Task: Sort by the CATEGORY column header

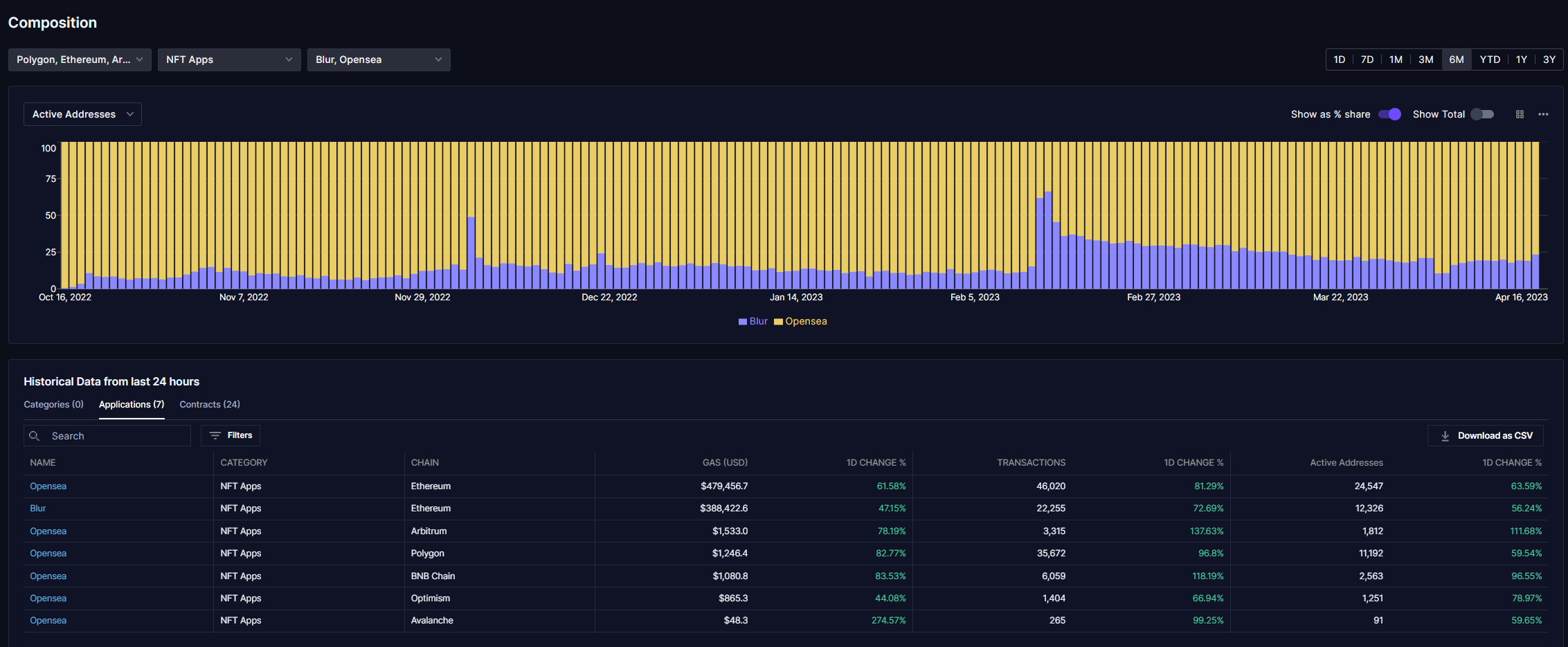Action: 244,462
